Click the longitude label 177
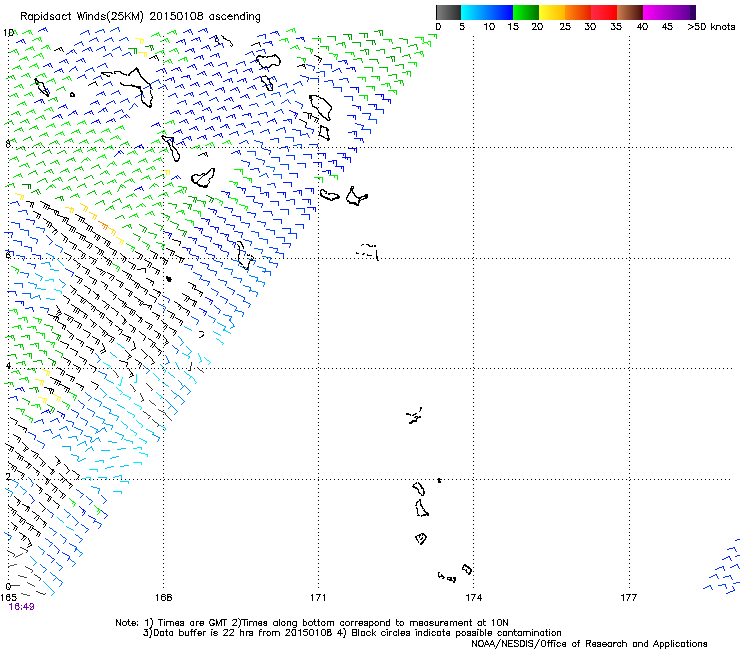740x650 pixels. tap(629, 598)
